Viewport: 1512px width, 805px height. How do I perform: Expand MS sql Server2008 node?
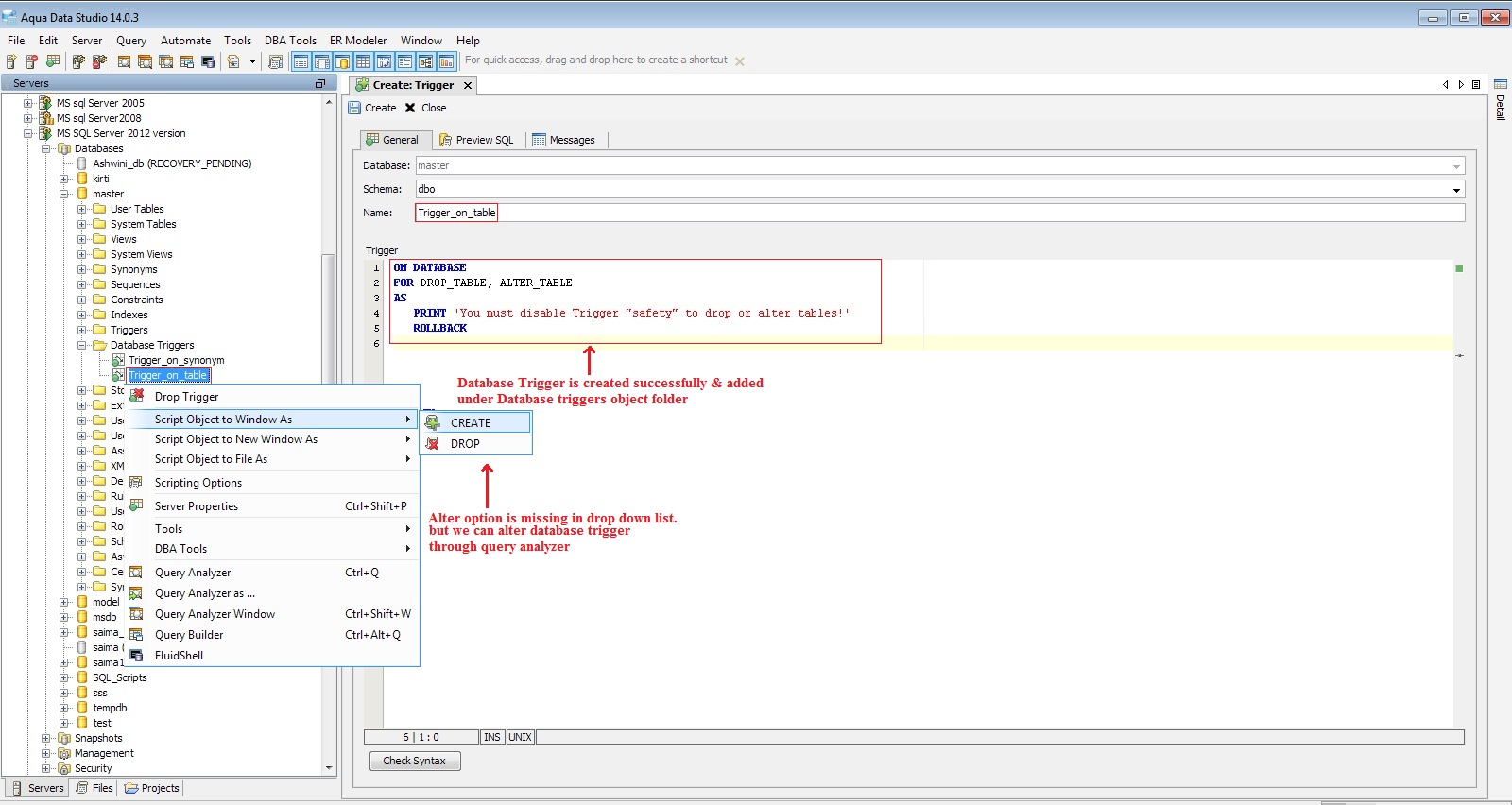[28, 118]
